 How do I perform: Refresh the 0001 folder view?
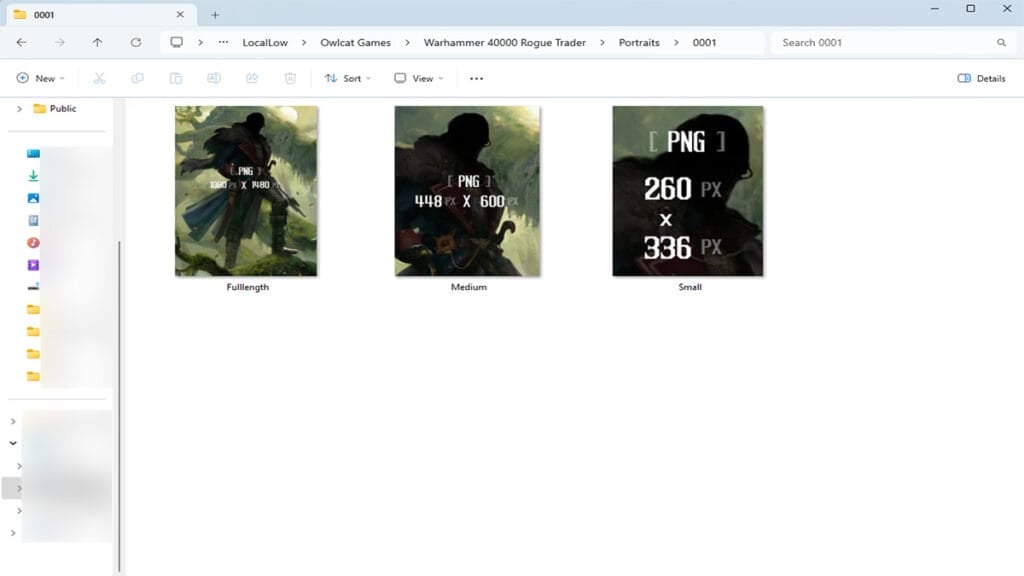pos(135,42)
